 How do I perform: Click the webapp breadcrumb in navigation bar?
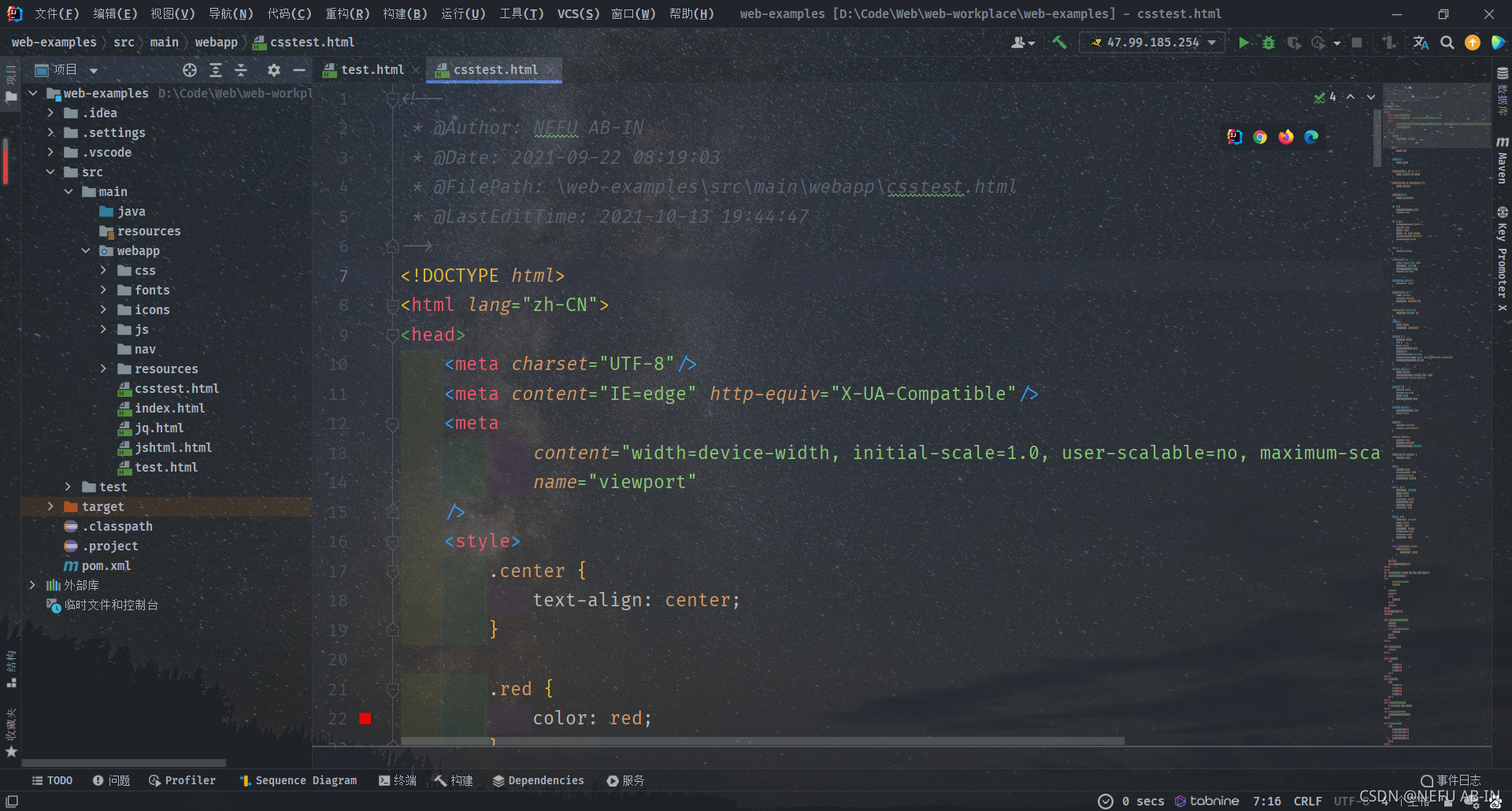point(216,43)
